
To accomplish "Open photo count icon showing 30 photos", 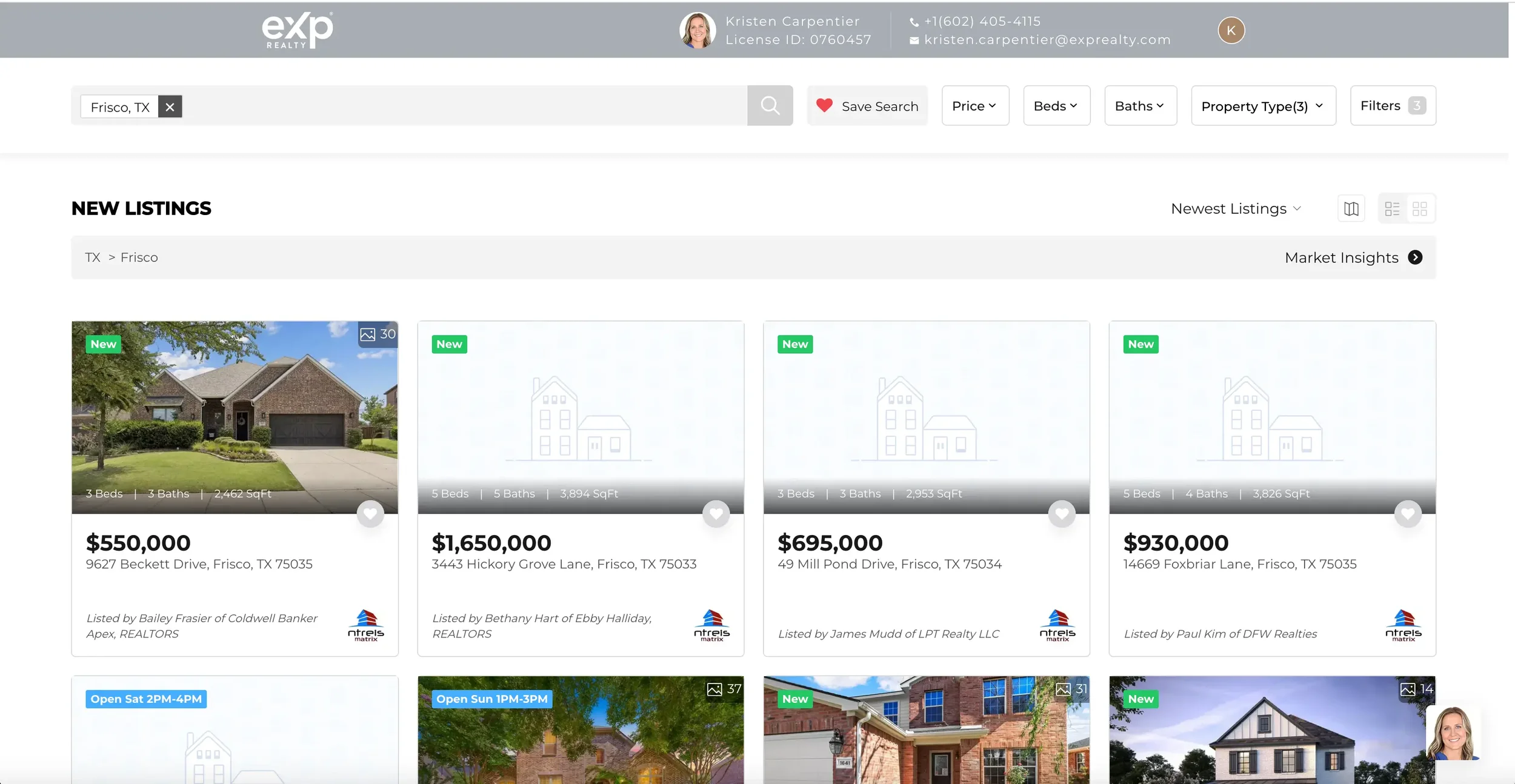I will [x=378, y=334].
